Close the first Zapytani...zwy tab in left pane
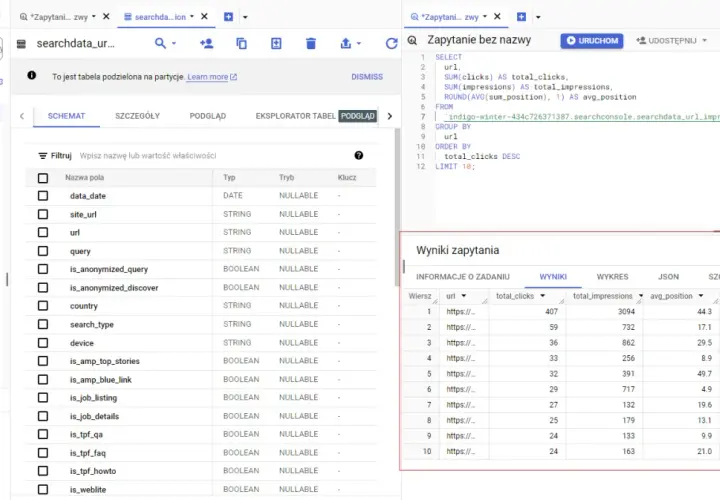 pos(106,16)
